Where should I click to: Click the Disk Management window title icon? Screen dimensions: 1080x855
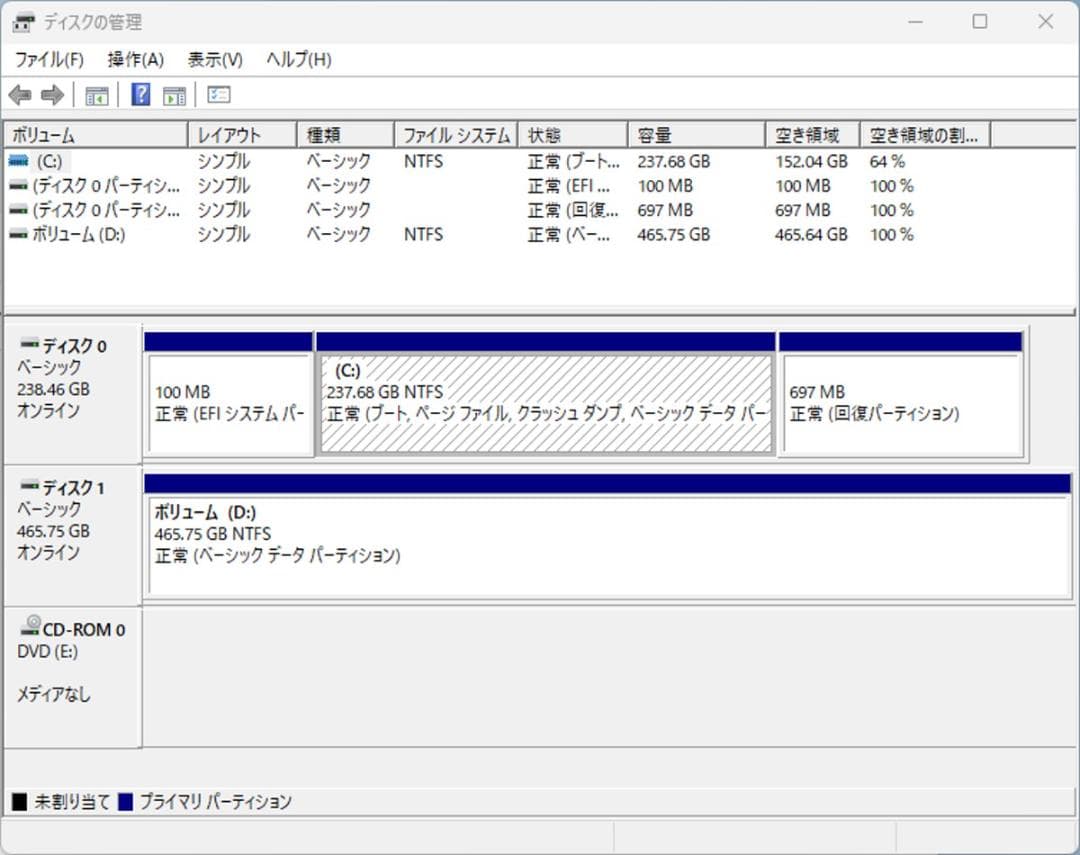[22, 21]
